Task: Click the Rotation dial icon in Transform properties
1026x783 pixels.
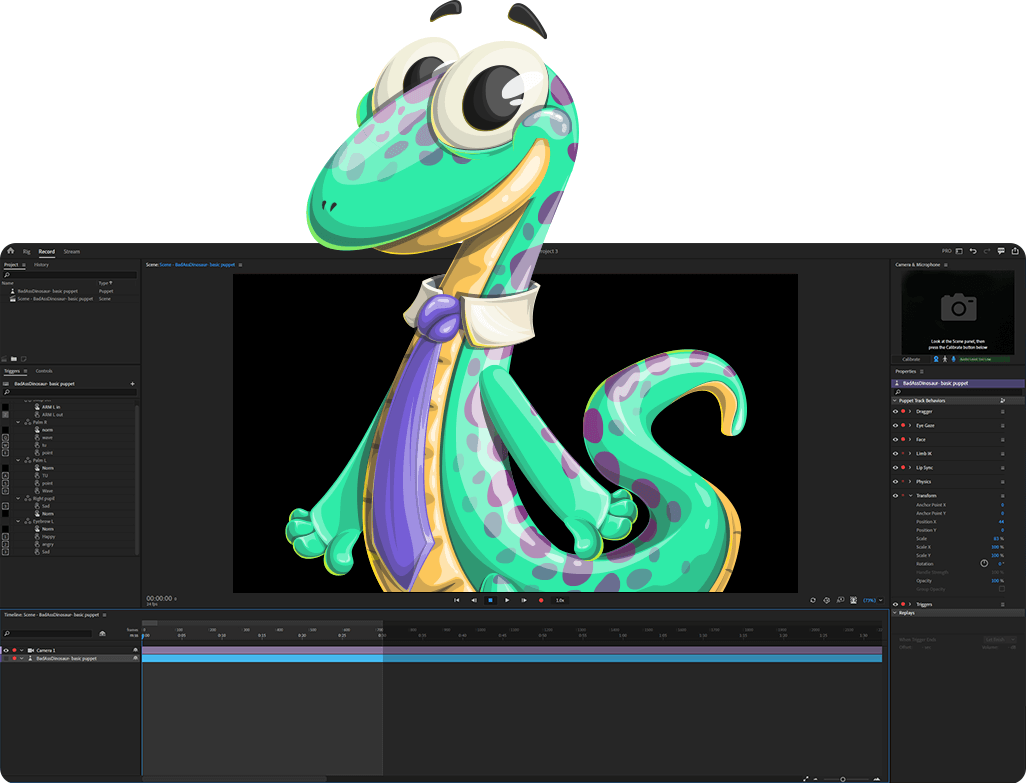Action: pyautogui.click(x=984, y=563)
